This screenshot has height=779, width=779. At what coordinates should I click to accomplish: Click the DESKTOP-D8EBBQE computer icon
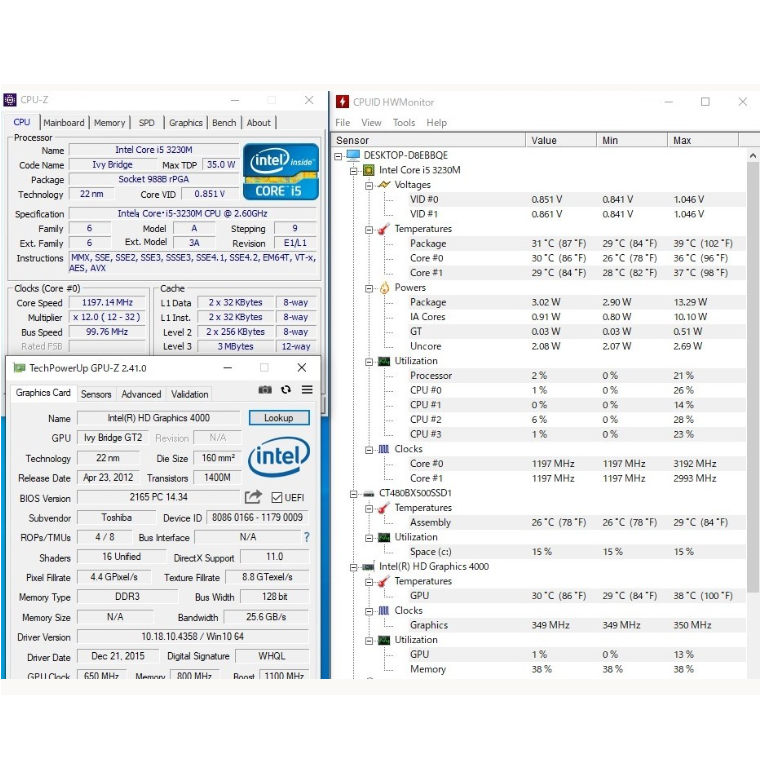click(353, 156)
